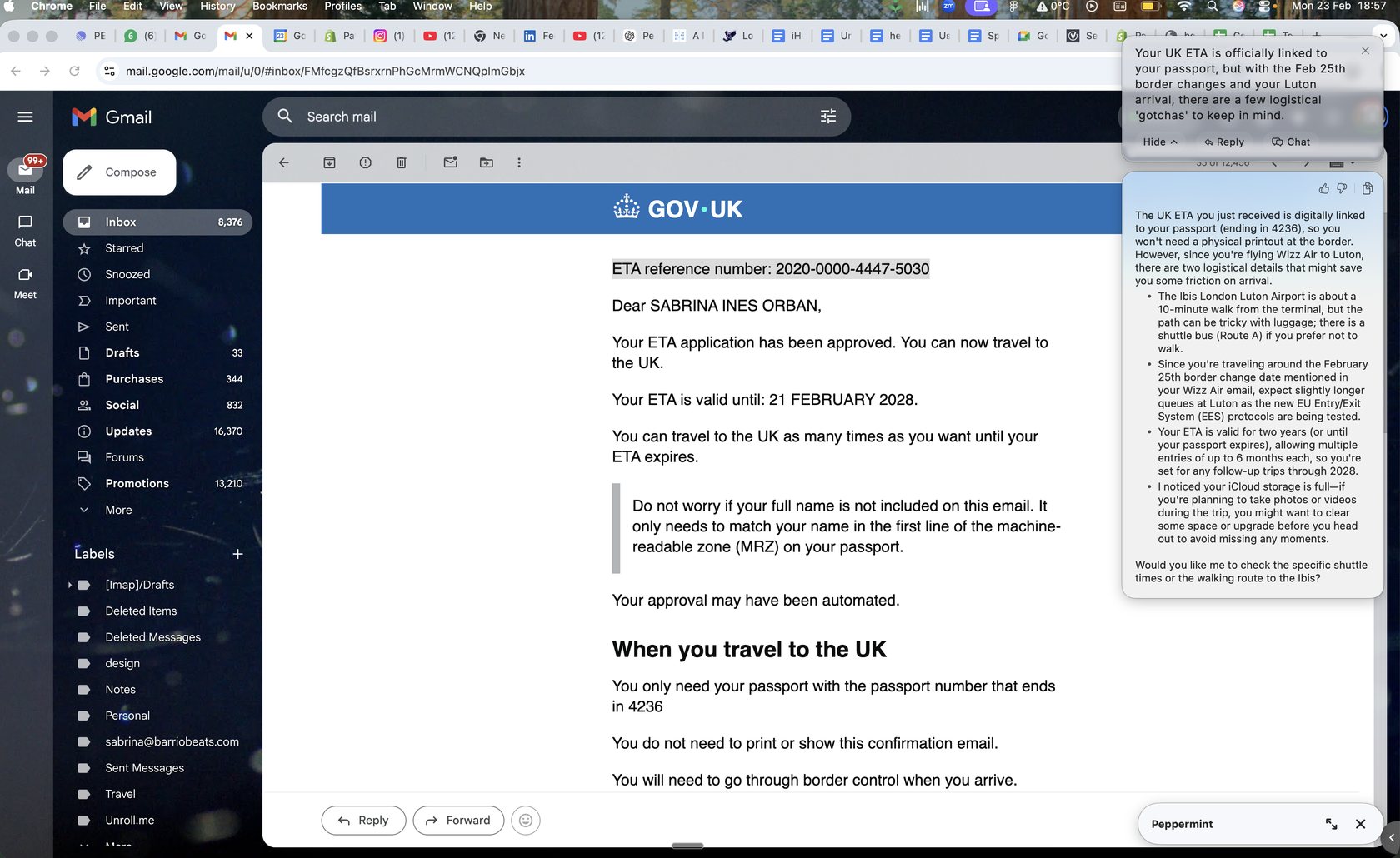Give a thumbs up to Peppermint's reply

1323,189
